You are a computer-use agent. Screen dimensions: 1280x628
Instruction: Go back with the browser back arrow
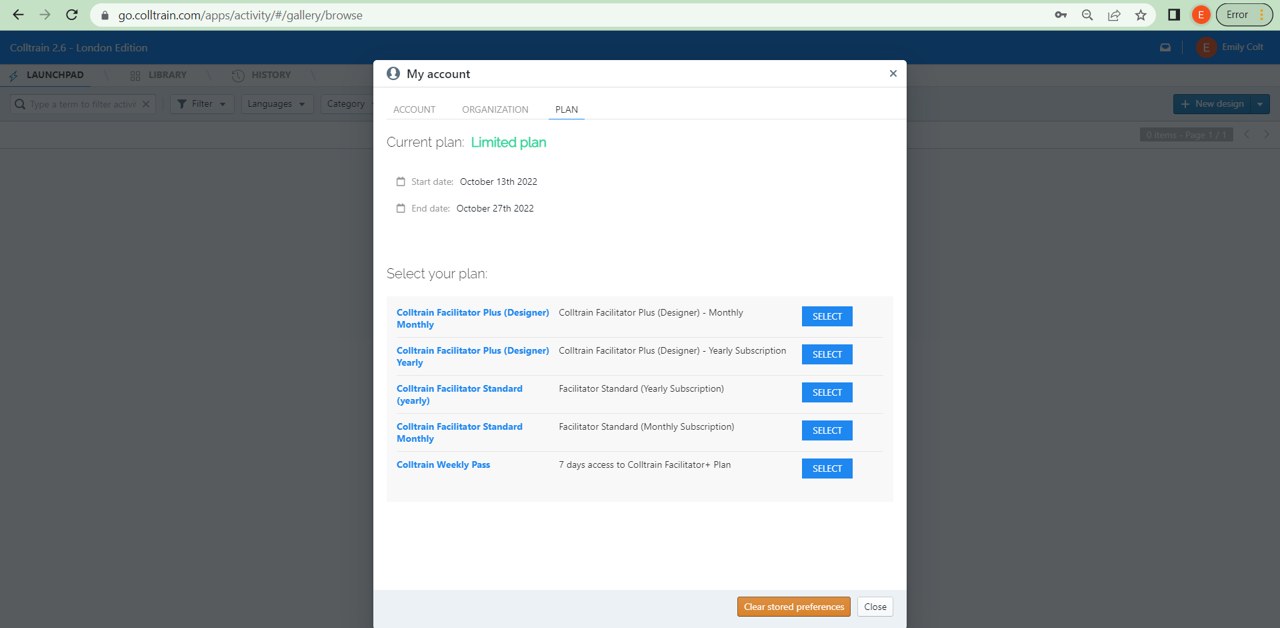click(18, 15)
